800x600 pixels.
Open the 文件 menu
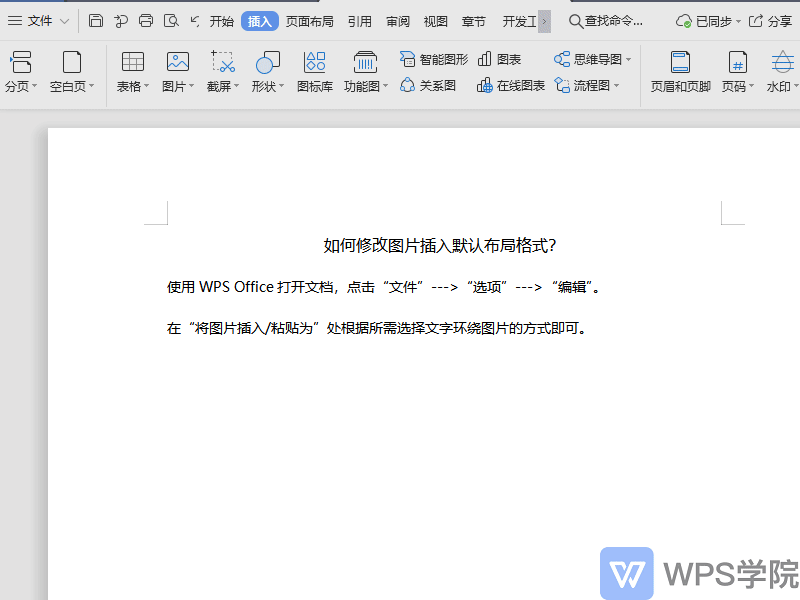tap(38, 20)
